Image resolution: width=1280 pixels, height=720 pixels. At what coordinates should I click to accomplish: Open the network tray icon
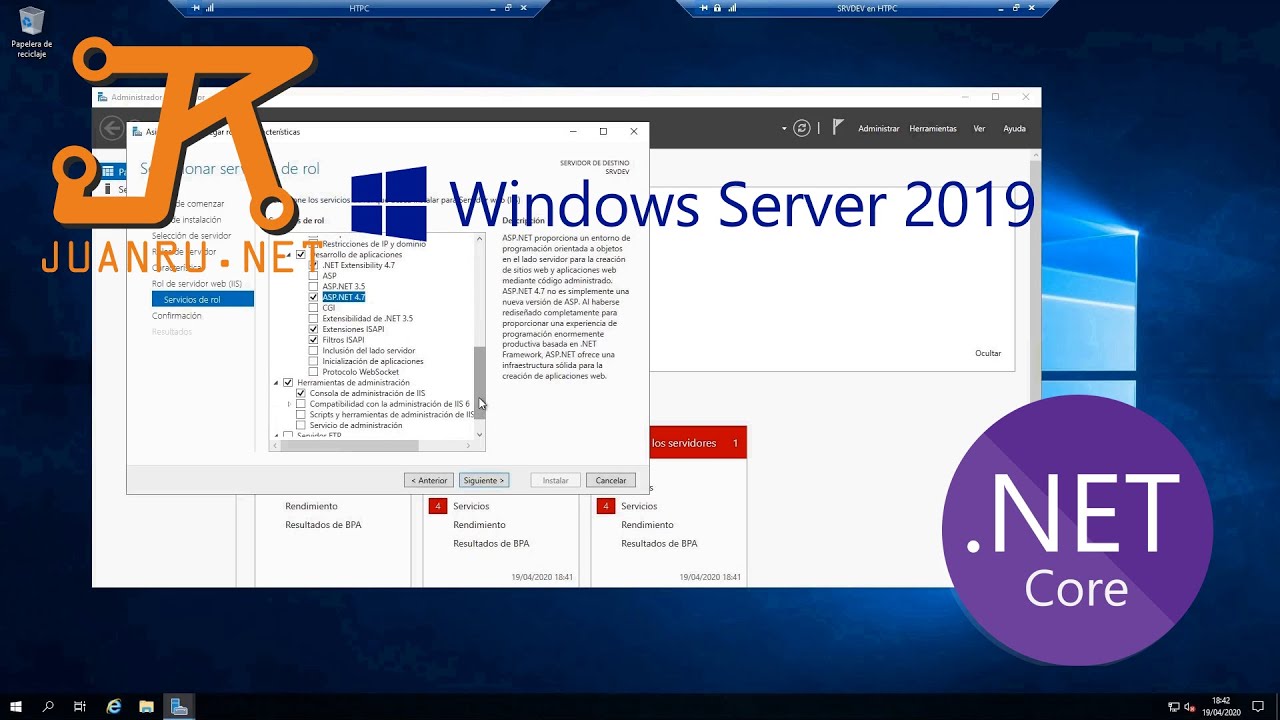[x=1172, y=707]
